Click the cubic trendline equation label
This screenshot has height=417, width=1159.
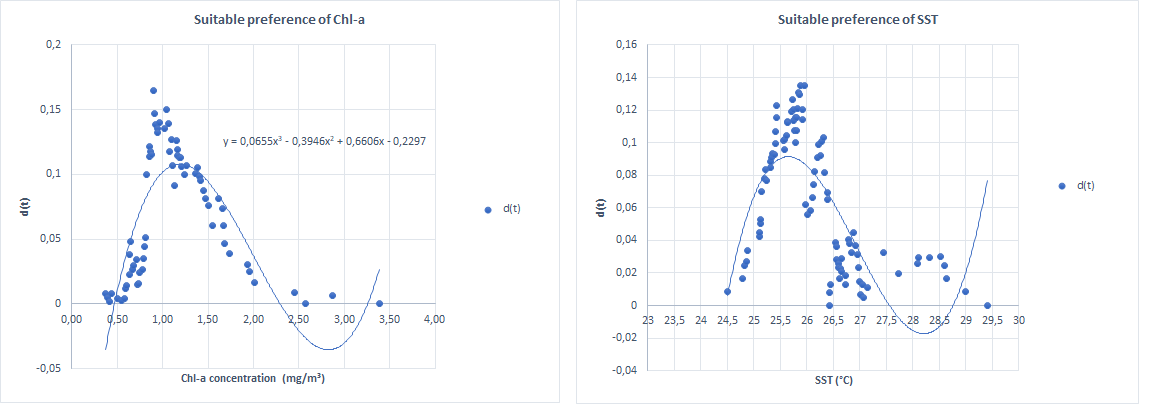(x=324, y=138)
